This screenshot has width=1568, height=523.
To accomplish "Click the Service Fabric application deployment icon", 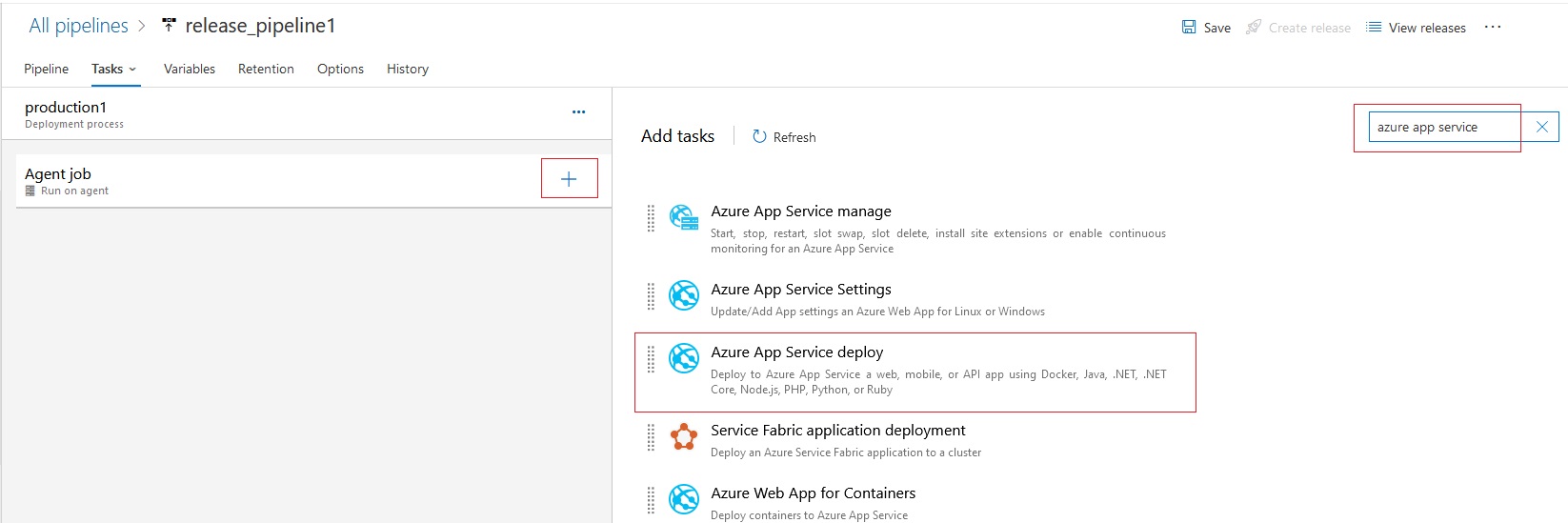I will tap(684, 436).
